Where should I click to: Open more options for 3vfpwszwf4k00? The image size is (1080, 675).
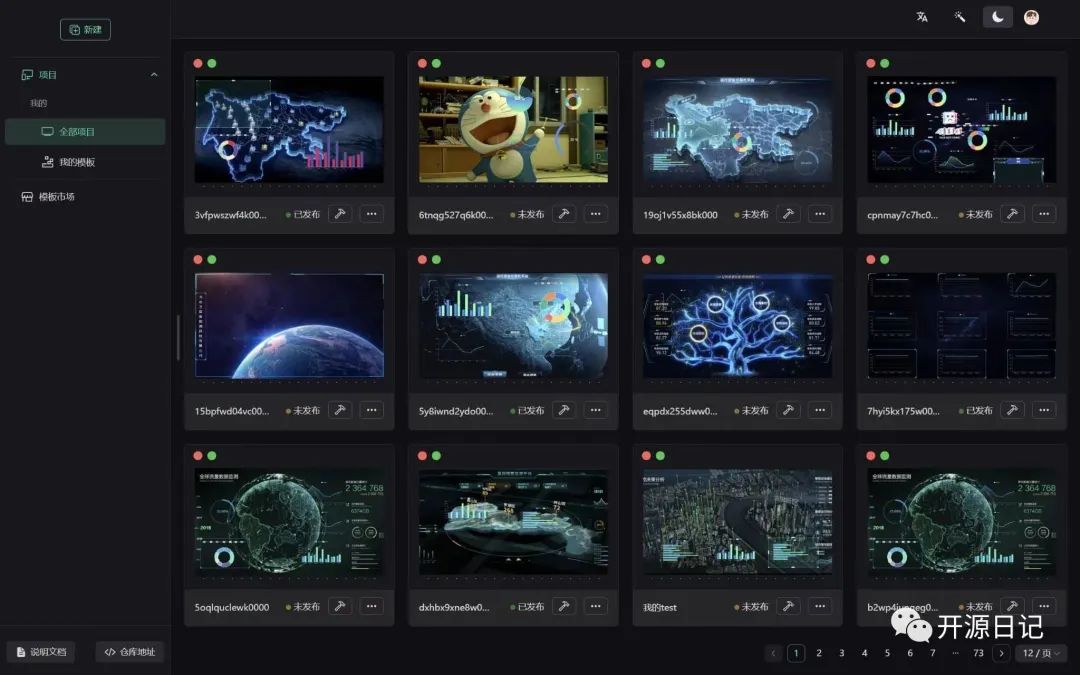(371, 214)
